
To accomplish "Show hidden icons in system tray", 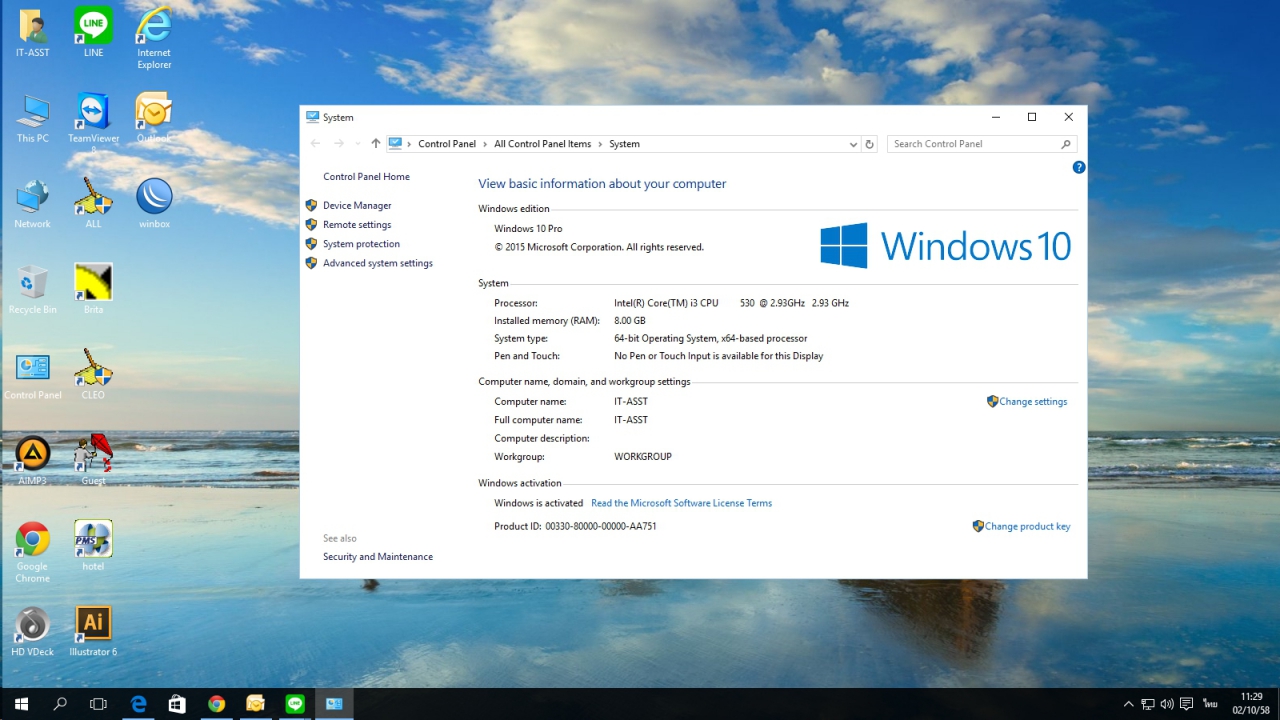I will [x=1129, y=704].
